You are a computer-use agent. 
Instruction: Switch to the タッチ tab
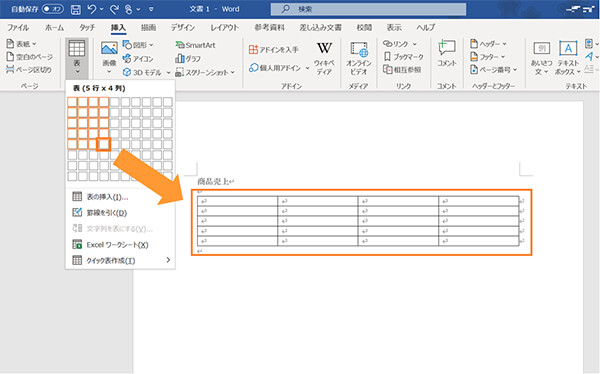87,28
